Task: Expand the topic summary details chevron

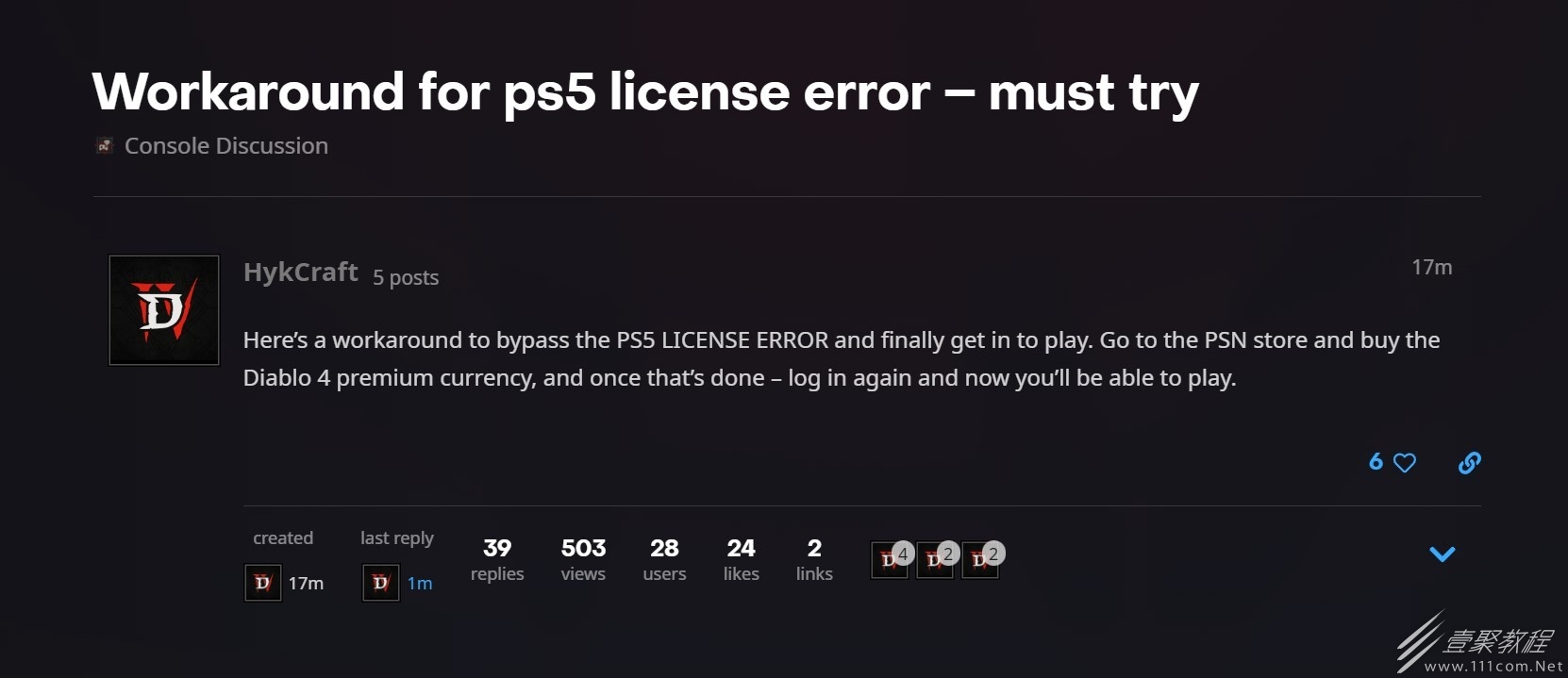Action: coord(1443,554)
